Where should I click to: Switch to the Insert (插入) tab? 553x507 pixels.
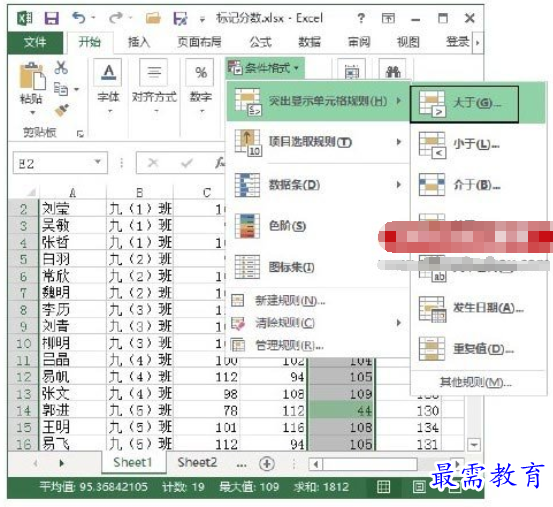coord(139,42)
